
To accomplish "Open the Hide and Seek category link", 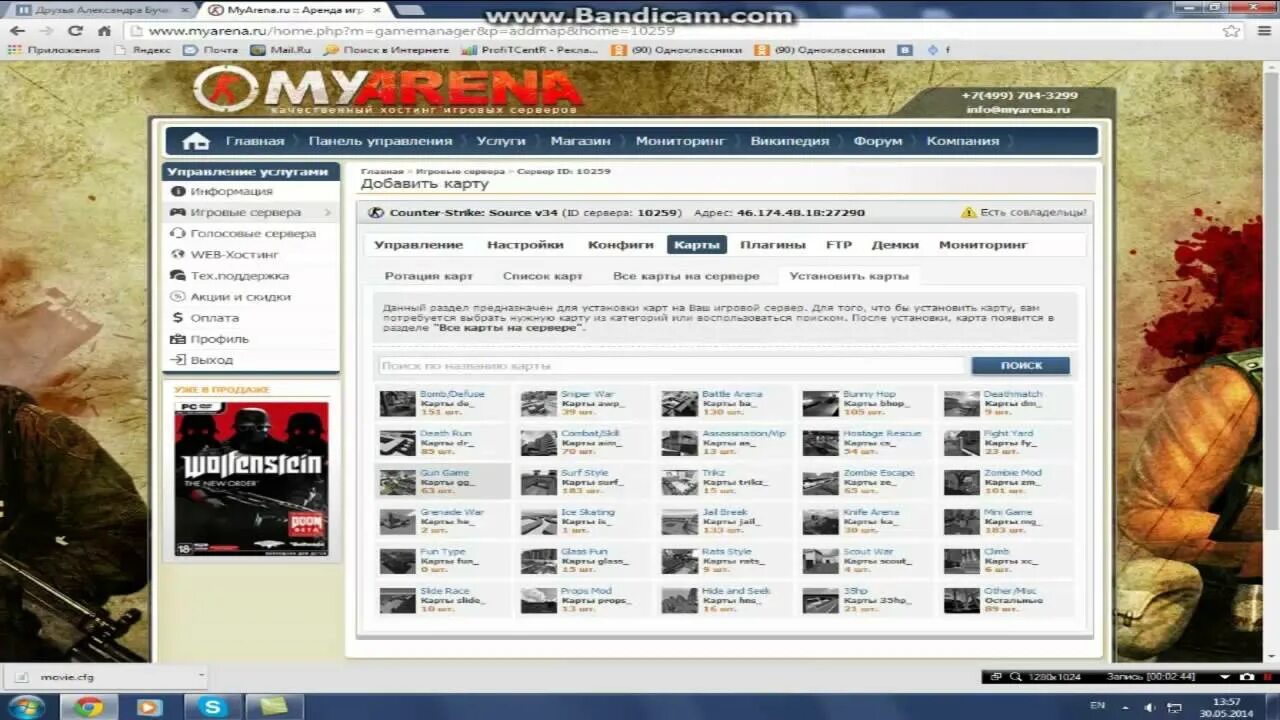I will pos(736,591).
